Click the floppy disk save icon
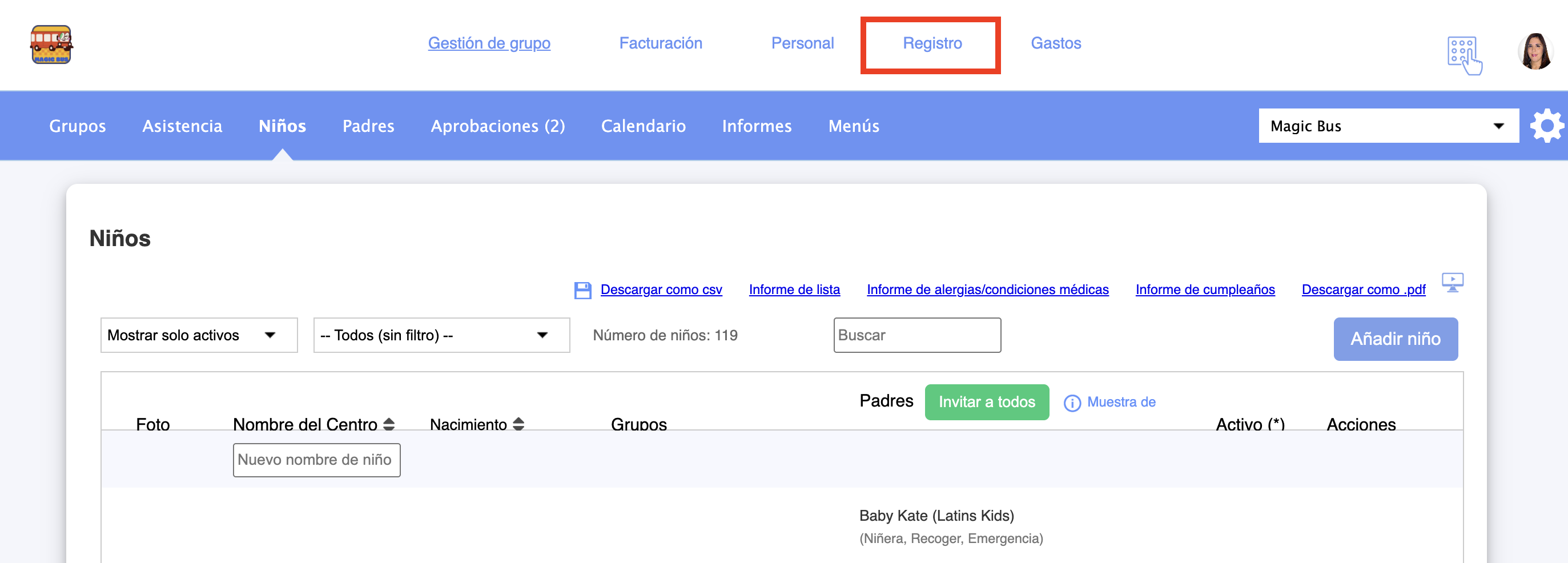Image resolution: width=1568 pixels, height=563 pixels. pos(582,290)
